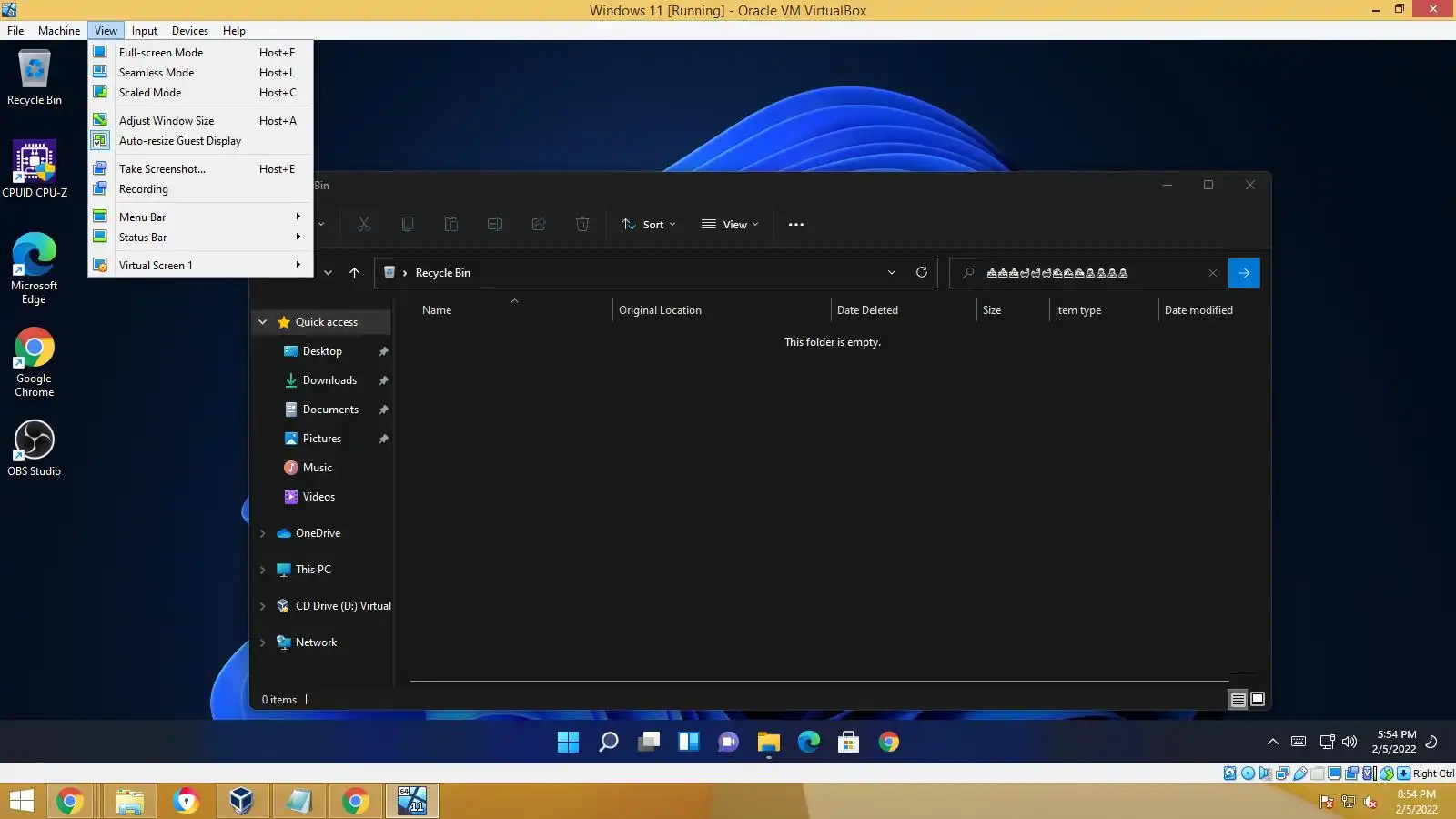Screen dimensions: 1456x819
Task: Open the address bar history dropdown chevron
Action: 892,273
